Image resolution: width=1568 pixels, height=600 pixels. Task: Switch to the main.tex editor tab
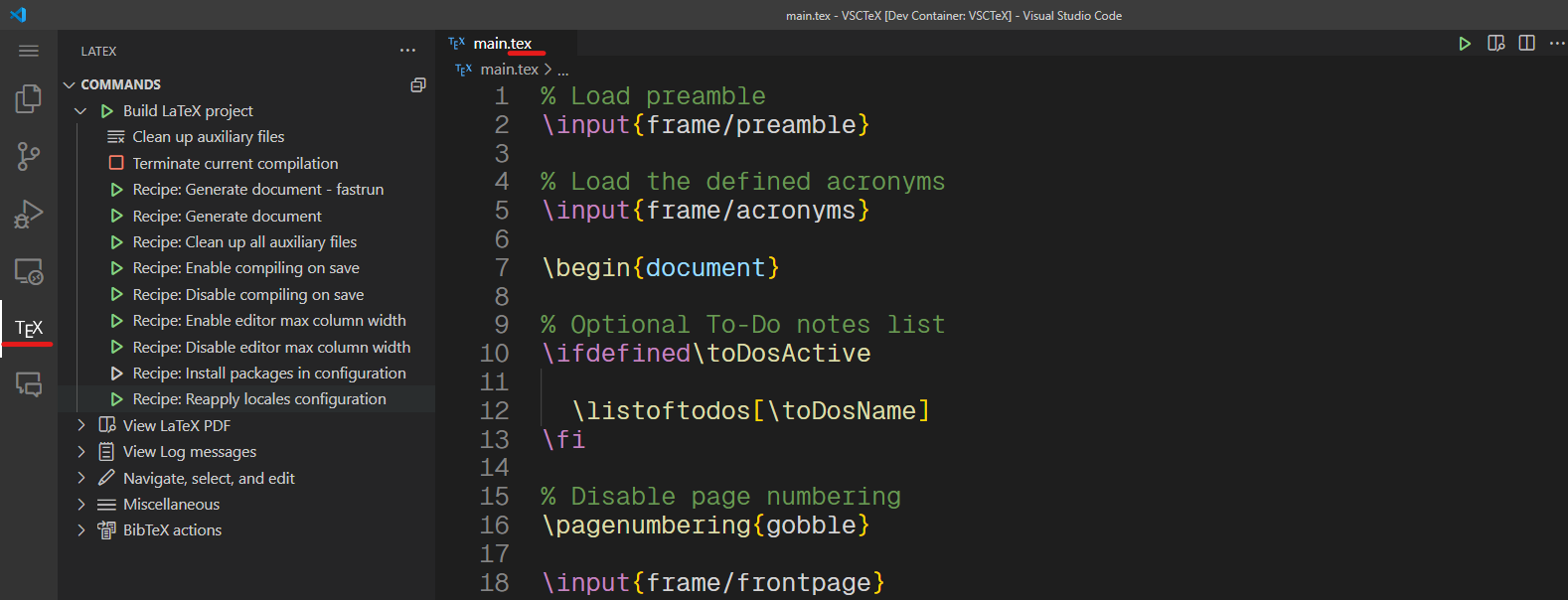(x=502, y=43)
